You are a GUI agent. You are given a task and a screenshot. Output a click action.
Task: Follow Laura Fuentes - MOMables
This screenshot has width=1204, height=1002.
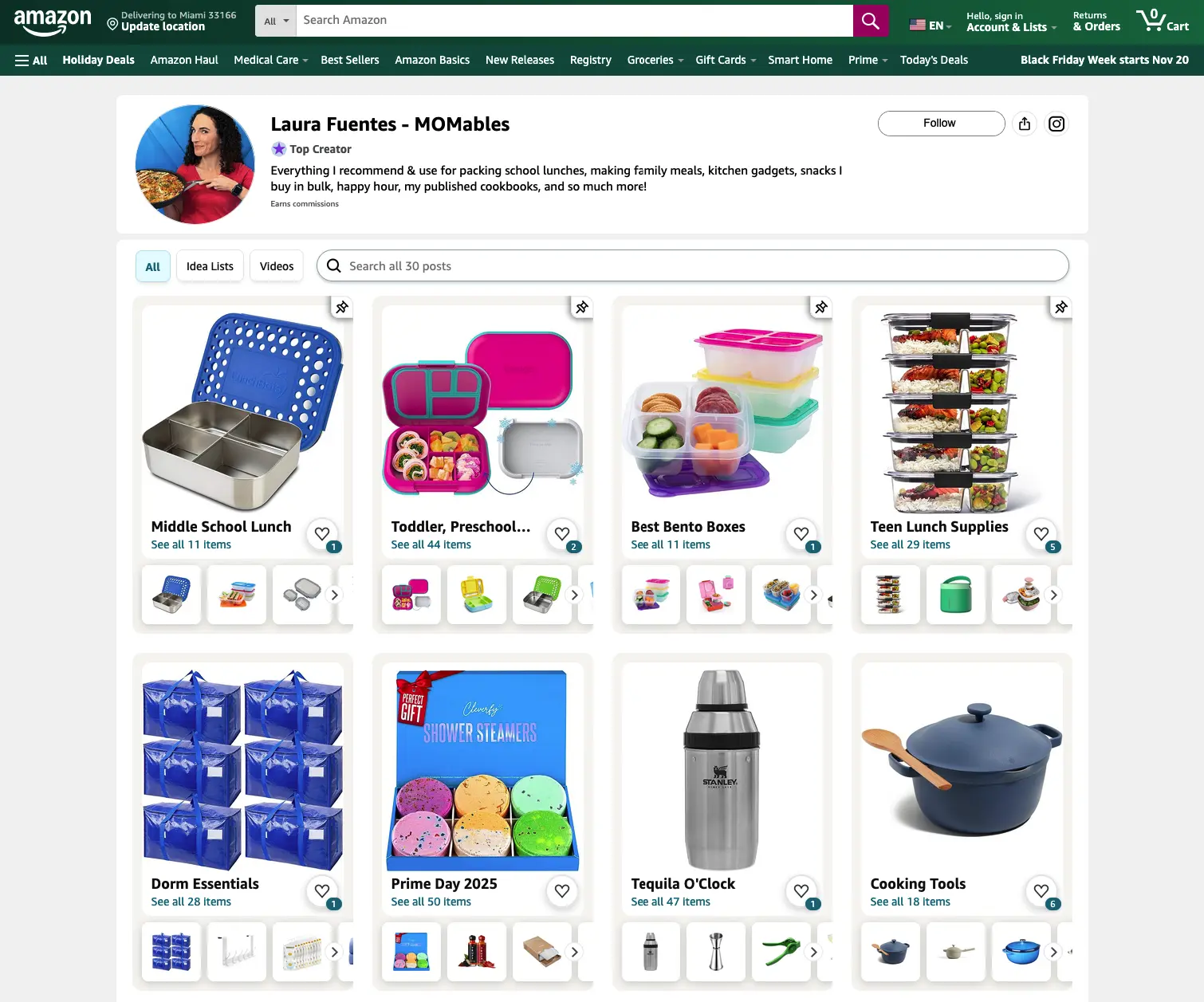pos(941,124)
